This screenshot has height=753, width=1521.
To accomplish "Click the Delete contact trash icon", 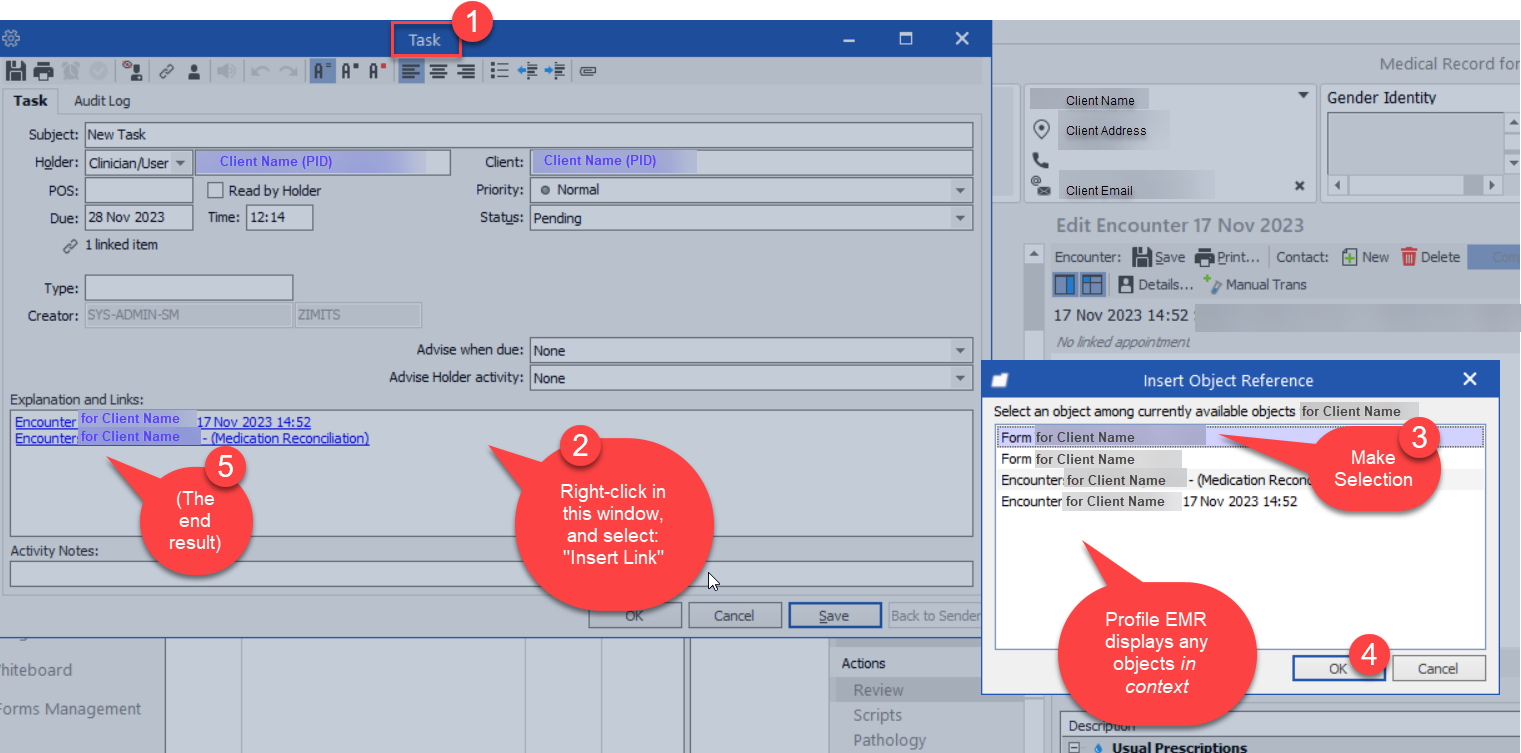I will pos(1409,257).
